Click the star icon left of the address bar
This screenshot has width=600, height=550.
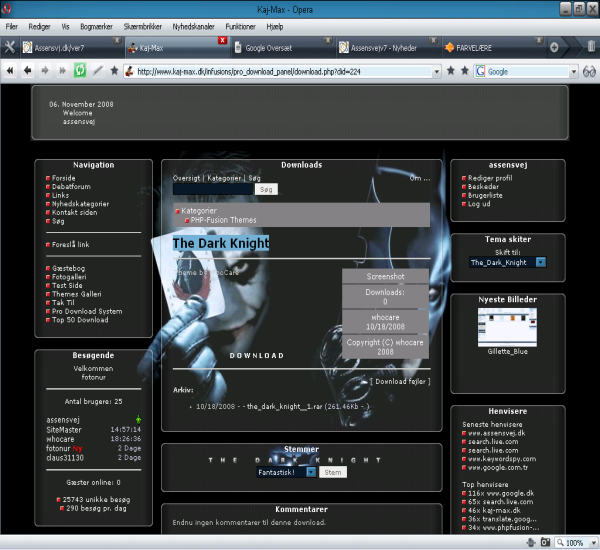114,70
